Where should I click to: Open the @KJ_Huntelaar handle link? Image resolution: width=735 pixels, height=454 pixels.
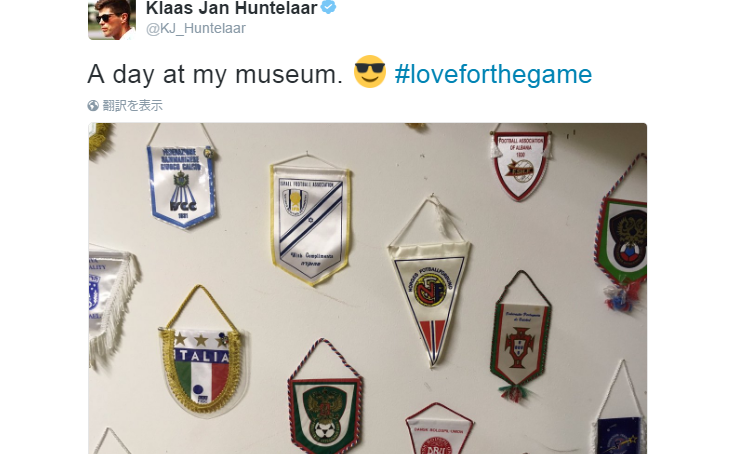(x=196, y=28)
